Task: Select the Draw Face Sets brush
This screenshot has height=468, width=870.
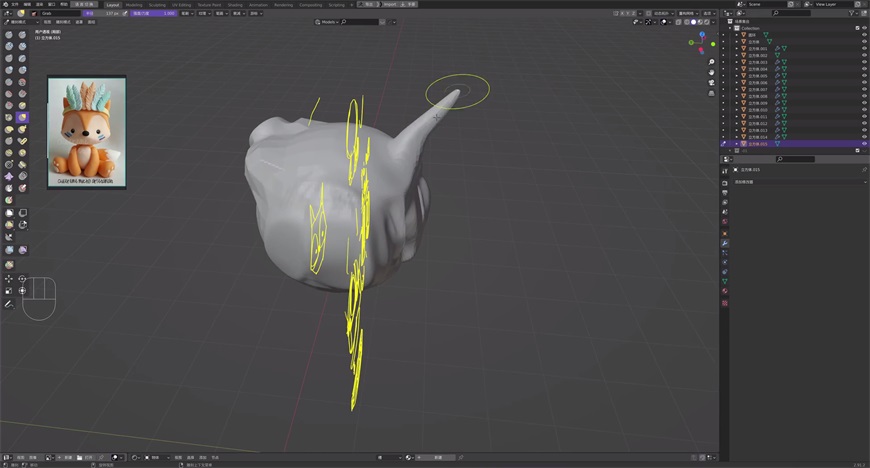Action: pyautogui.click(x=9, y=200)
